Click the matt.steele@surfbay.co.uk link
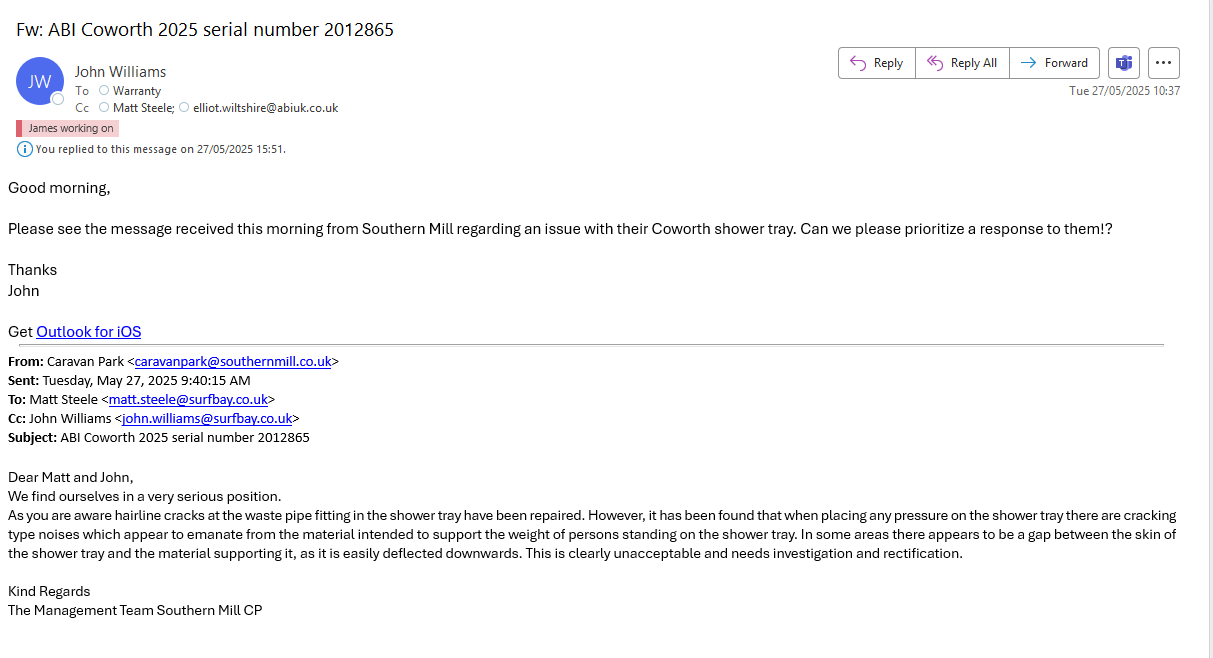Image resolution: width=1213 pixels, height=658 pixels. [188, 400]
